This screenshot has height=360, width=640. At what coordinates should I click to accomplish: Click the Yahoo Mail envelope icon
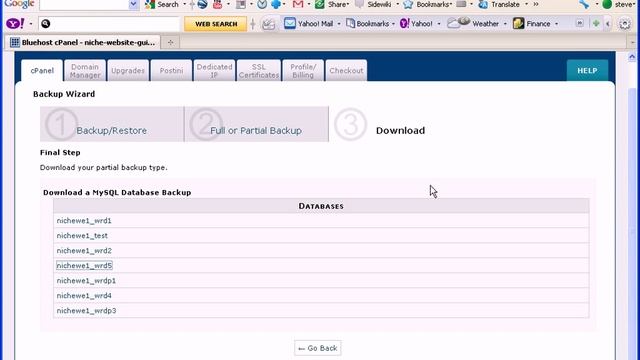289,23
